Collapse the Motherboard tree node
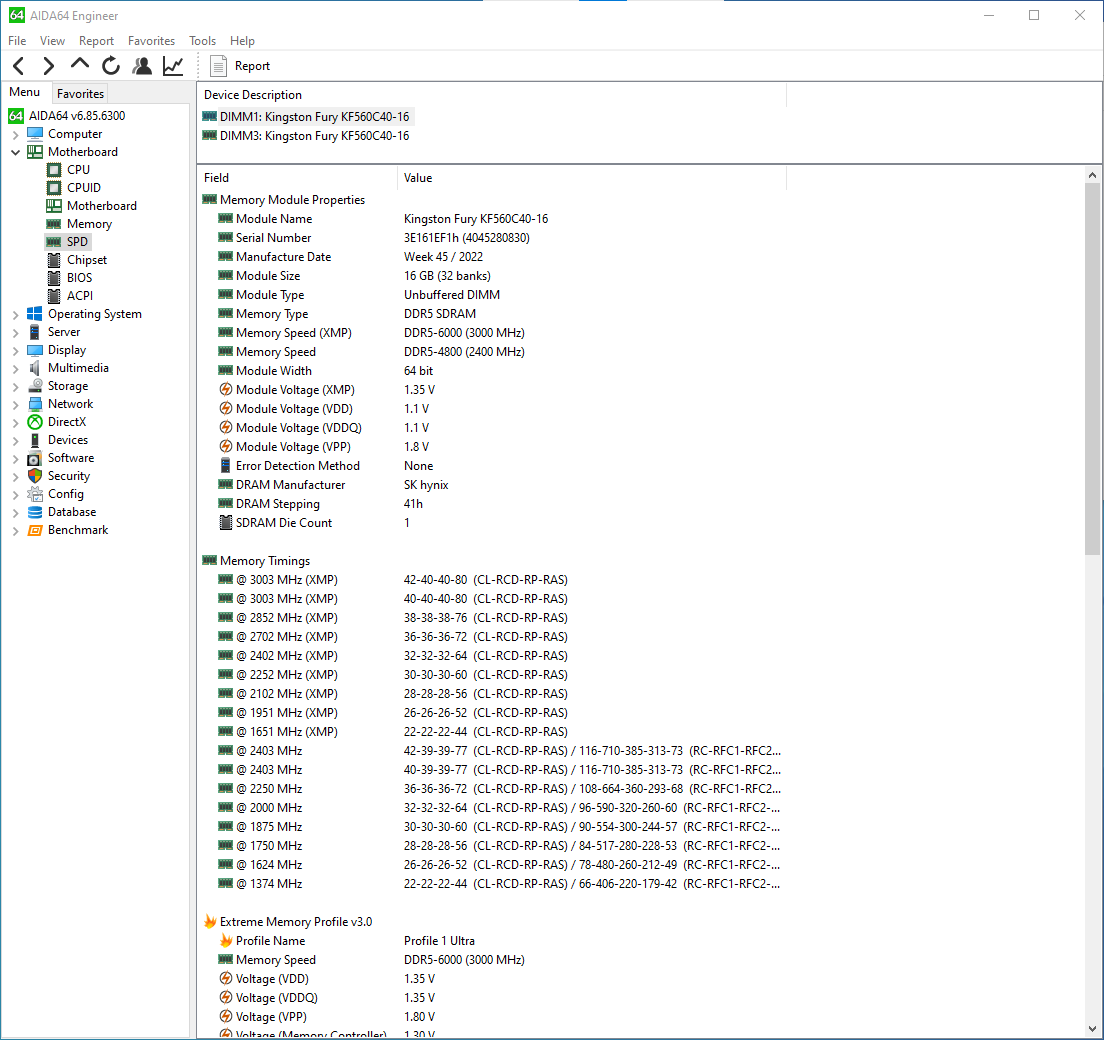This screenshot has width=1104, height=1040. click(15, 152)
